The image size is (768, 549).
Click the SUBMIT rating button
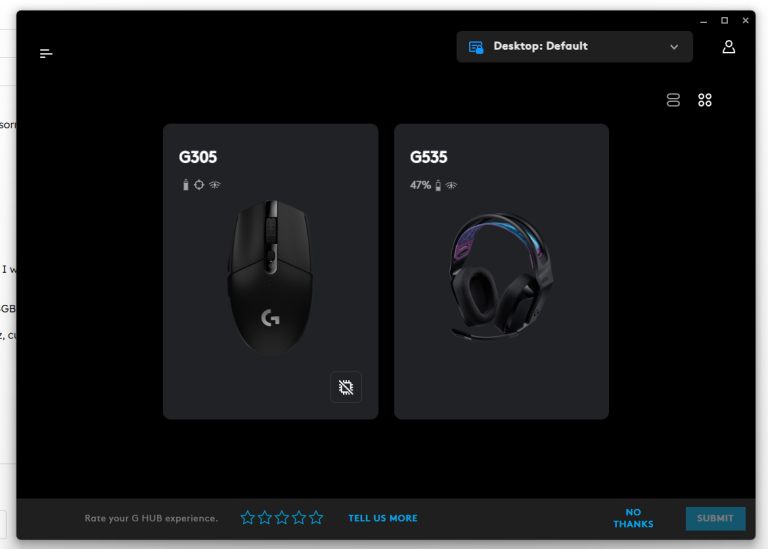coord(715,518)
